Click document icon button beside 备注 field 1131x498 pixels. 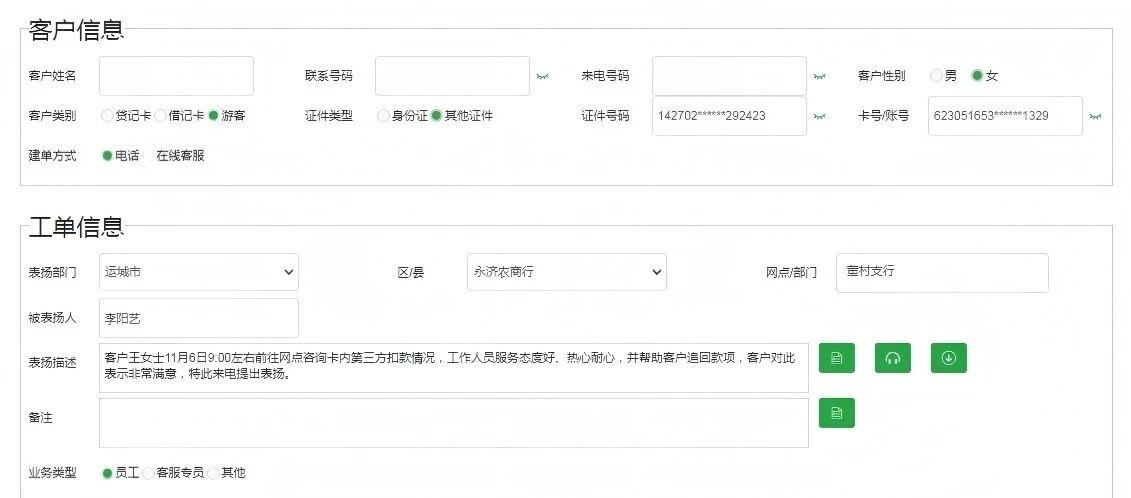pos(837,412)
